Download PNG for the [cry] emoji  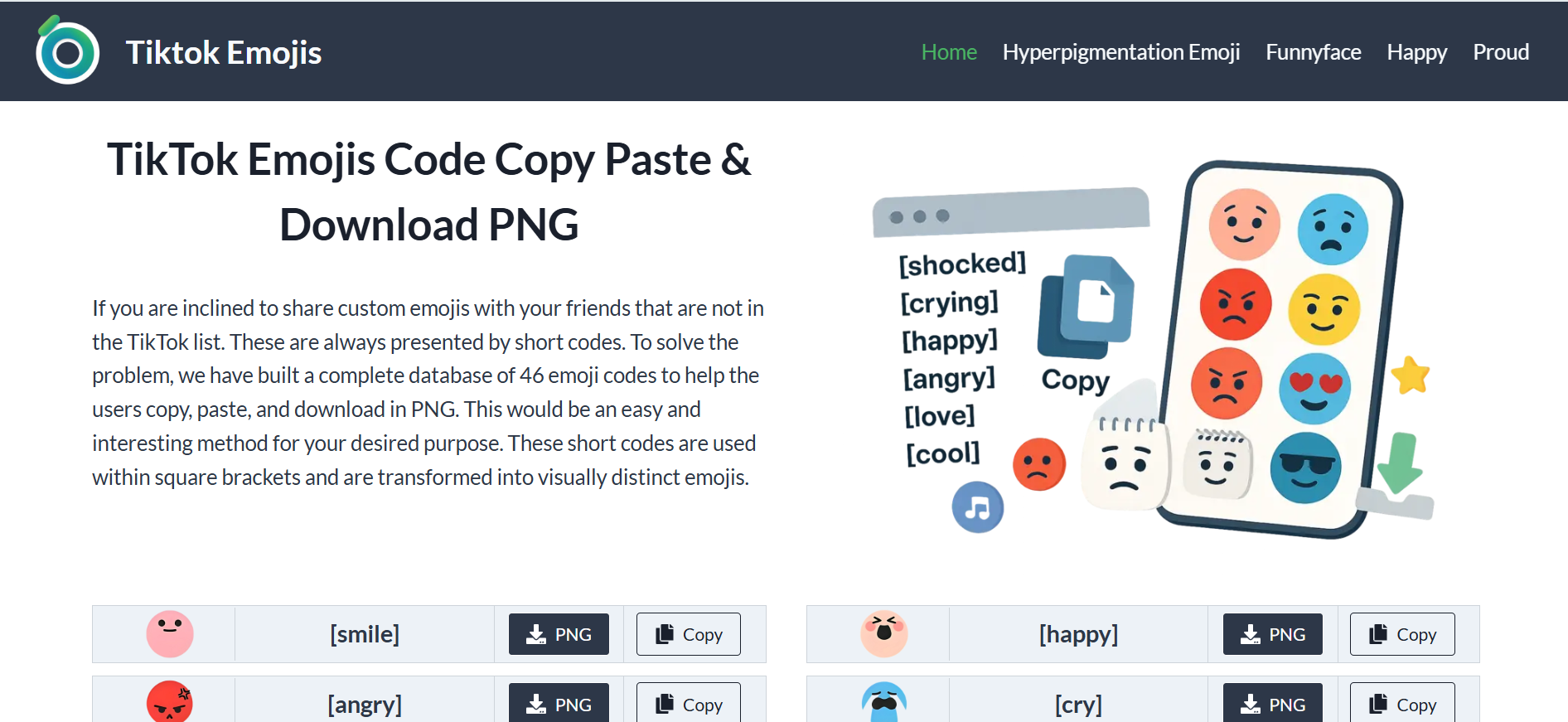[x=1273, y=703]
